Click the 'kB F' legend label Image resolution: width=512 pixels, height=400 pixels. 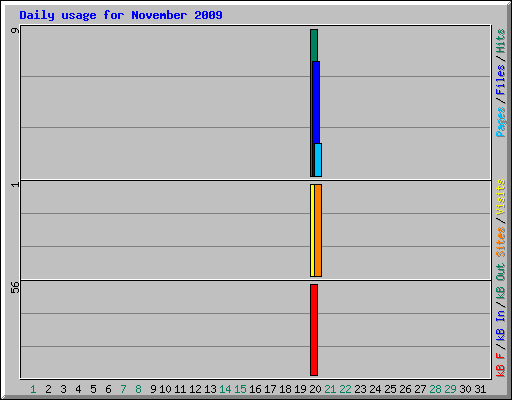501,365
